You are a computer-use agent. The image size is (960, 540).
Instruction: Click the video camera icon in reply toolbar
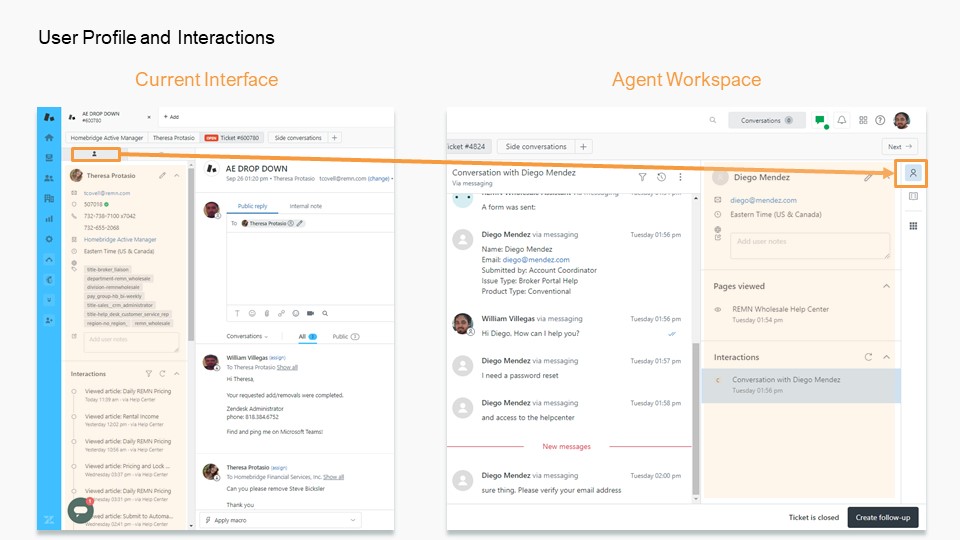310,313
